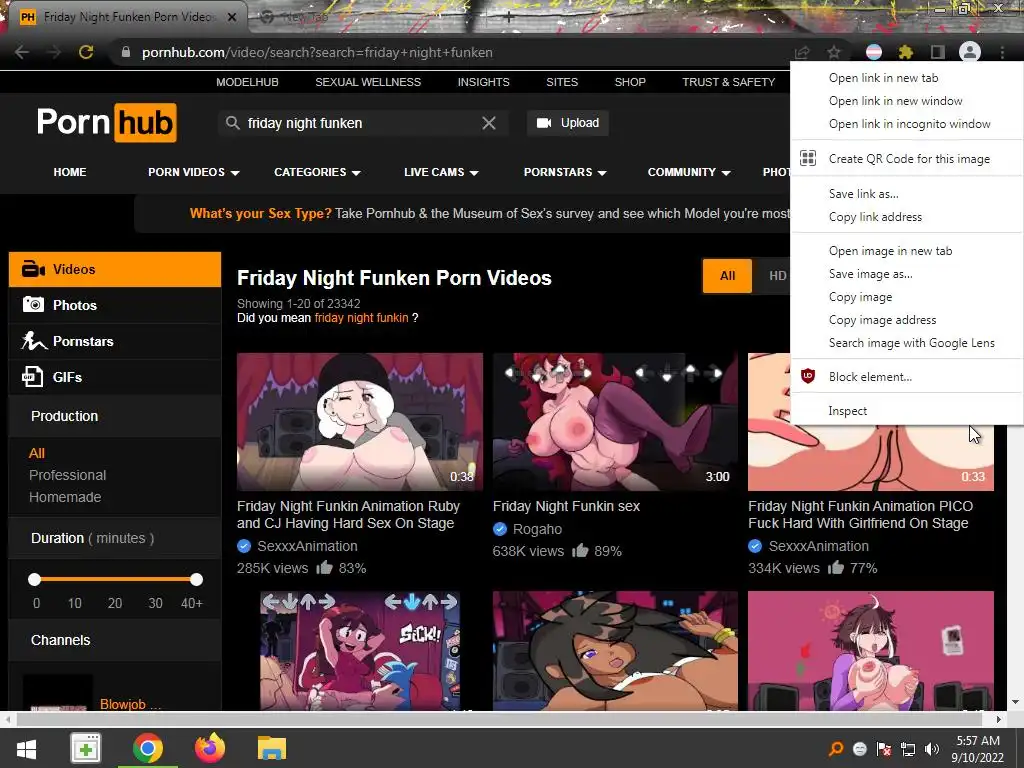Select Pornstars in the left sidebar
Viewport: 1024px width, 768px height.
pos(115,341)
